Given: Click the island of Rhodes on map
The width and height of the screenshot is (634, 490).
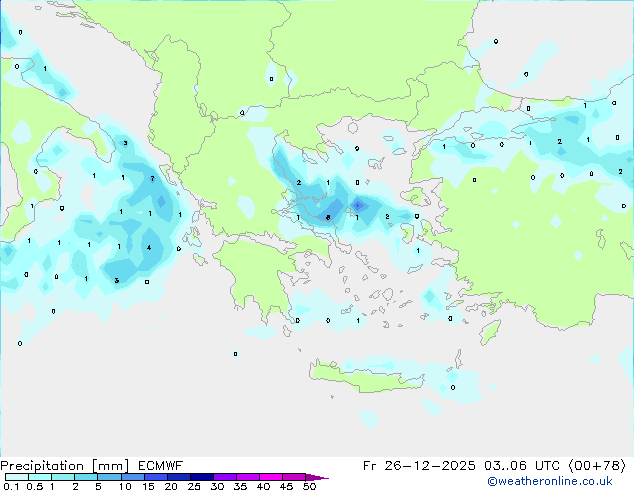Looking at the screenshot, I should [x=490, y=332].
